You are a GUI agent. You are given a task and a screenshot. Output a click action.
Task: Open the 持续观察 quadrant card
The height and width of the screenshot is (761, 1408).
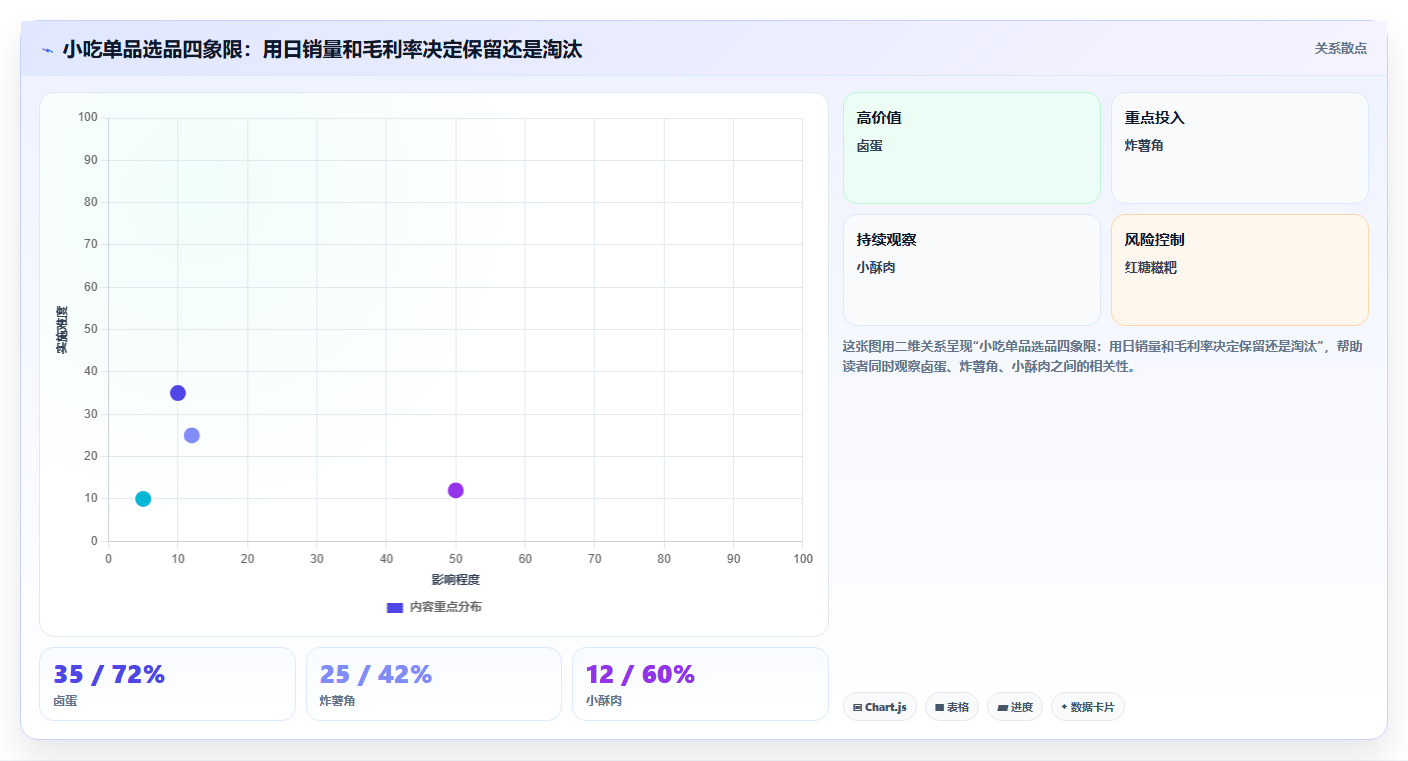point(972,270)
